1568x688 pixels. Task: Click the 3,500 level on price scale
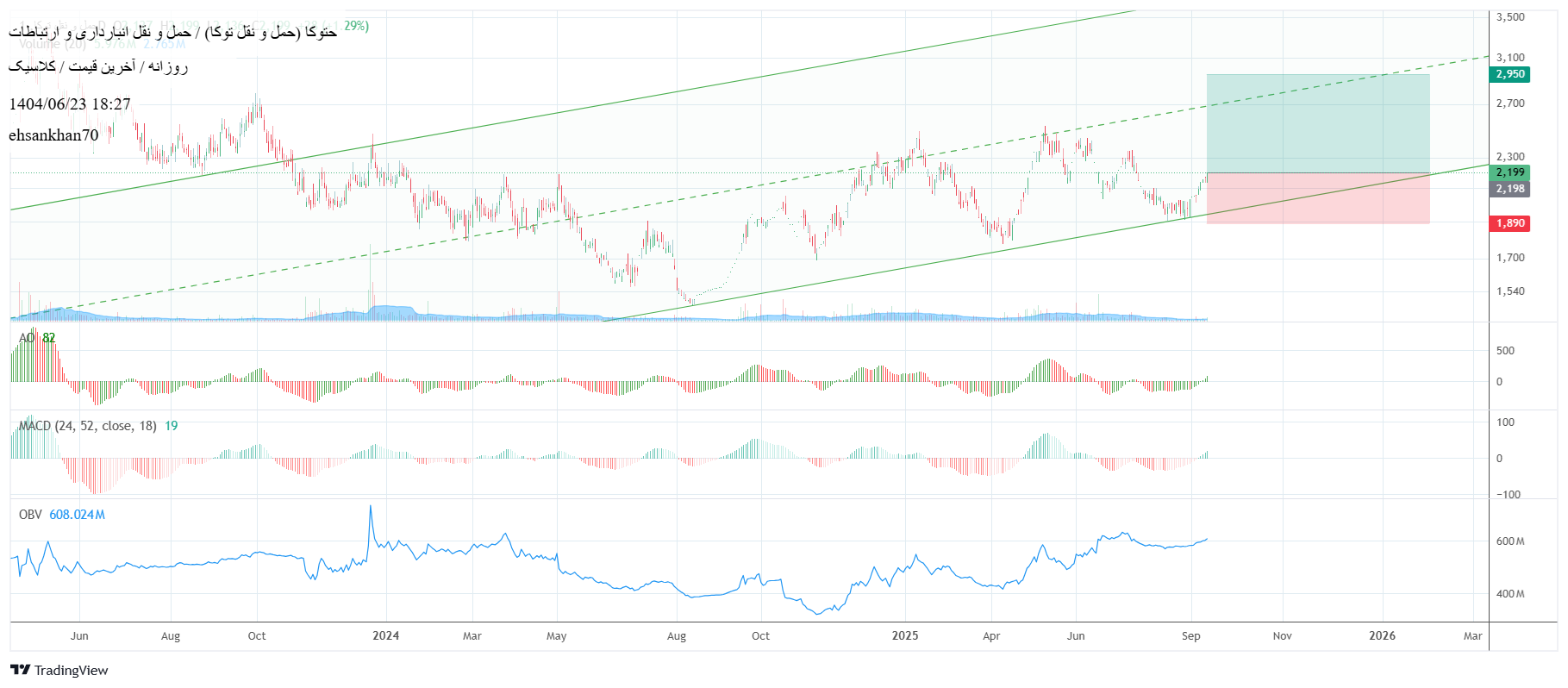1510,17
